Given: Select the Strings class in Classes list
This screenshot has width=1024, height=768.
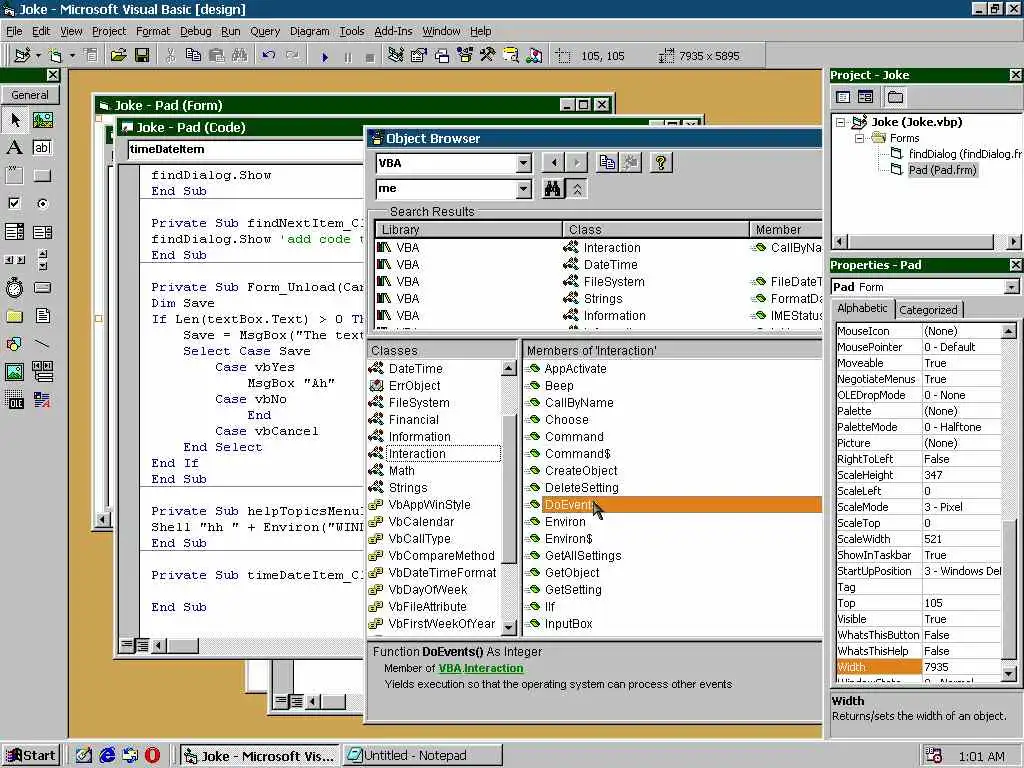Looking at the screenshot, I should [x=408, y=488].
